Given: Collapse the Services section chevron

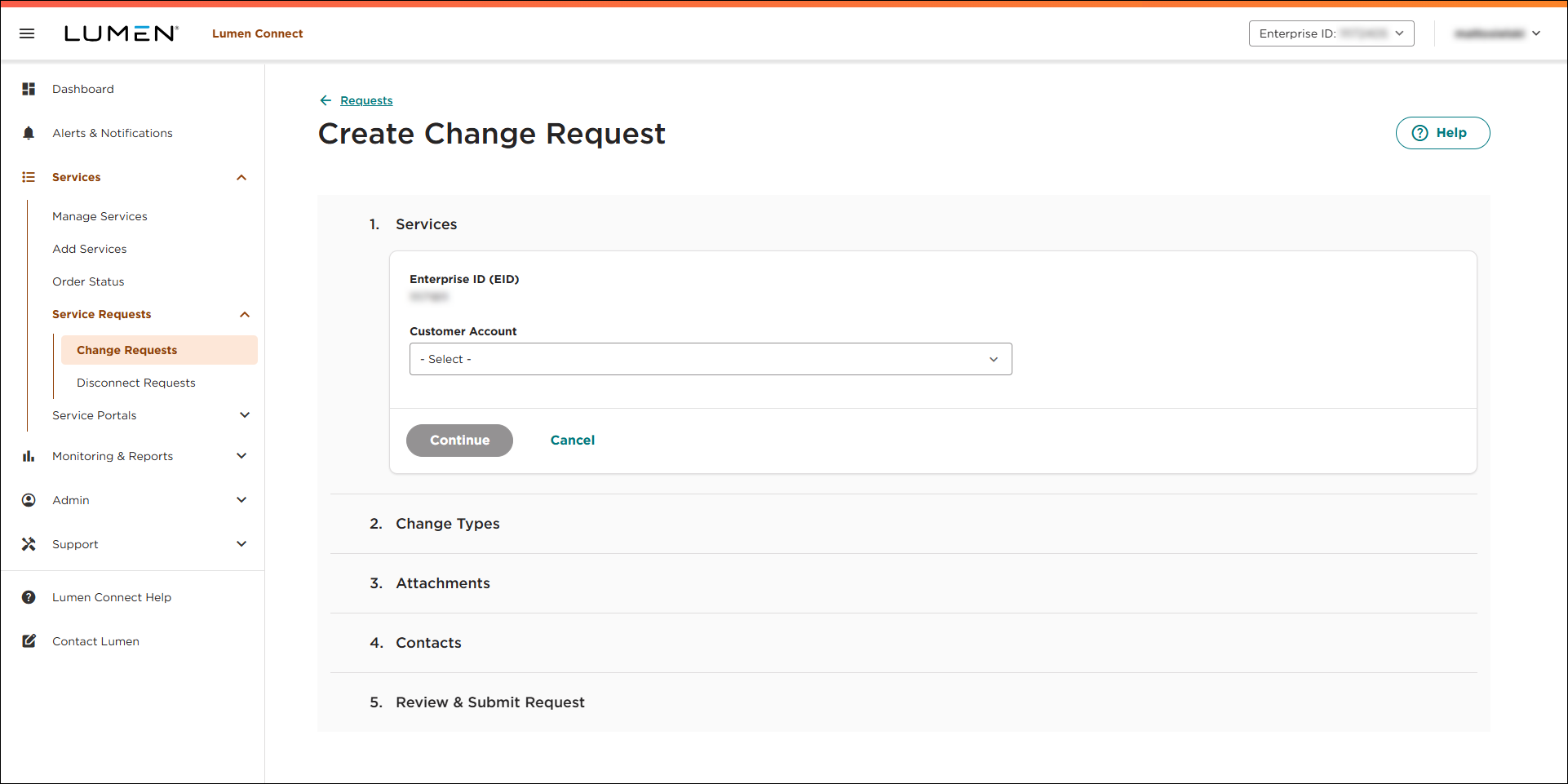Looking at the screenshot, I should click(x=241, y=177).
